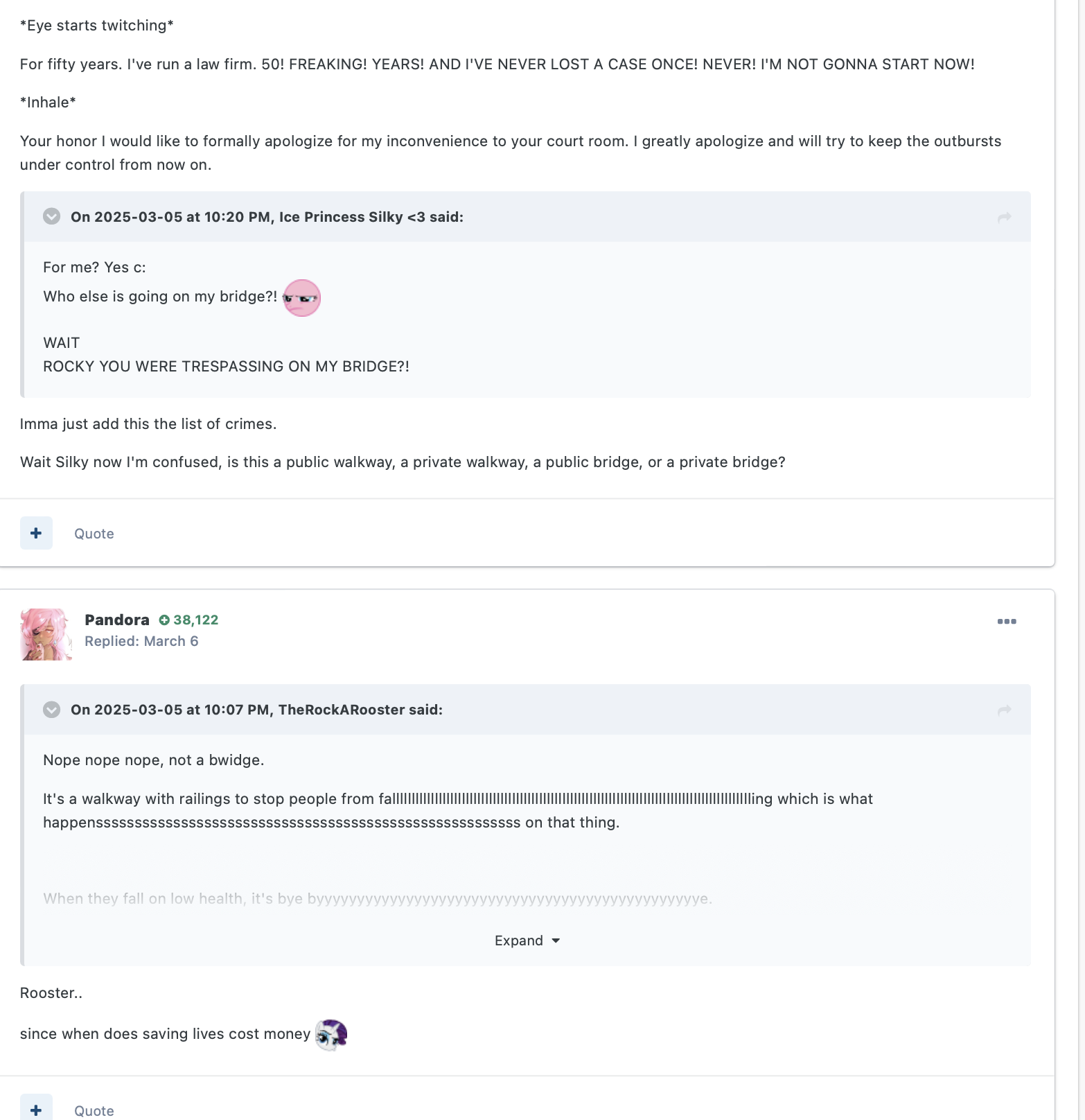Click the multiquote plus button on the first post
The image size is (1085, 1120).
(36, 533)
